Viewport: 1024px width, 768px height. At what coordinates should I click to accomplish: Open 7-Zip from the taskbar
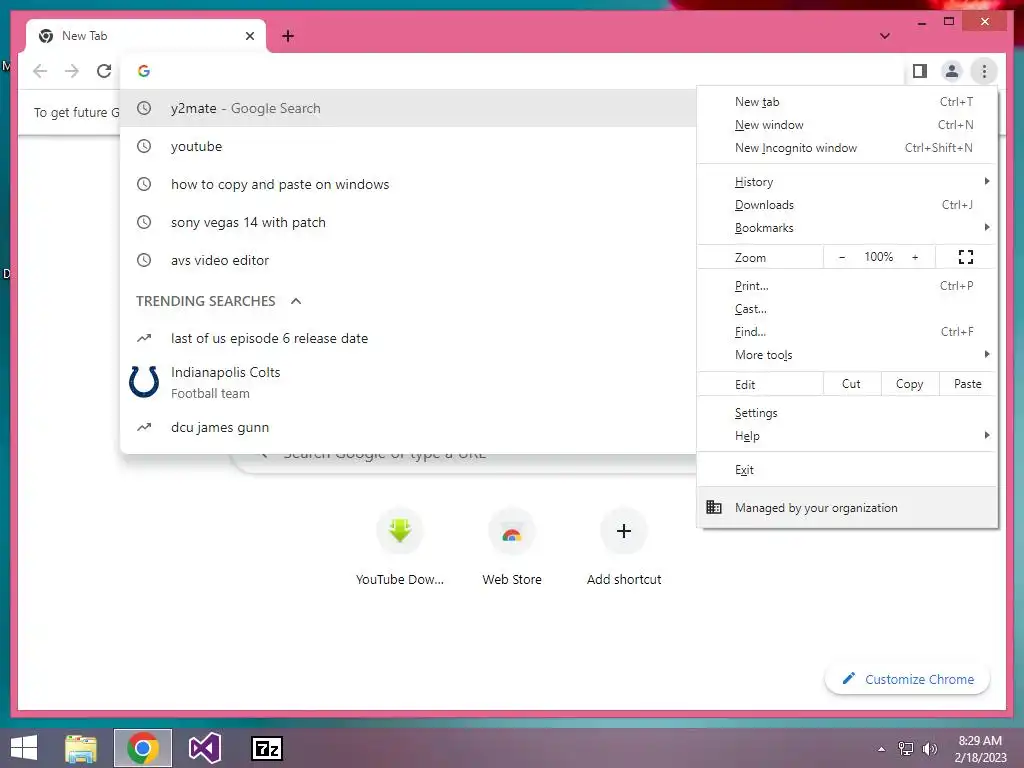click(267, 748)
